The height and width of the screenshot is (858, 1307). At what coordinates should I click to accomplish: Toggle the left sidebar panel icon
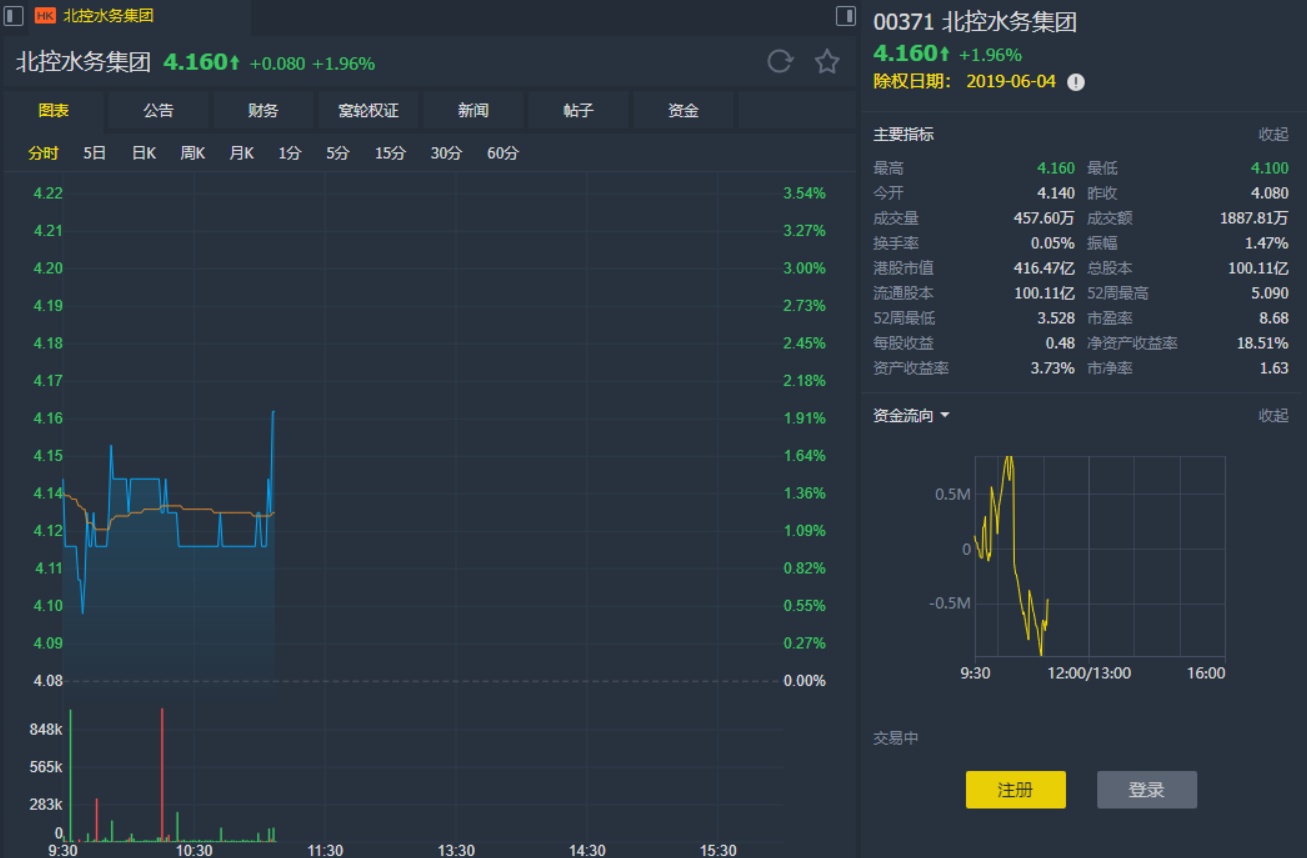[14, 16]
